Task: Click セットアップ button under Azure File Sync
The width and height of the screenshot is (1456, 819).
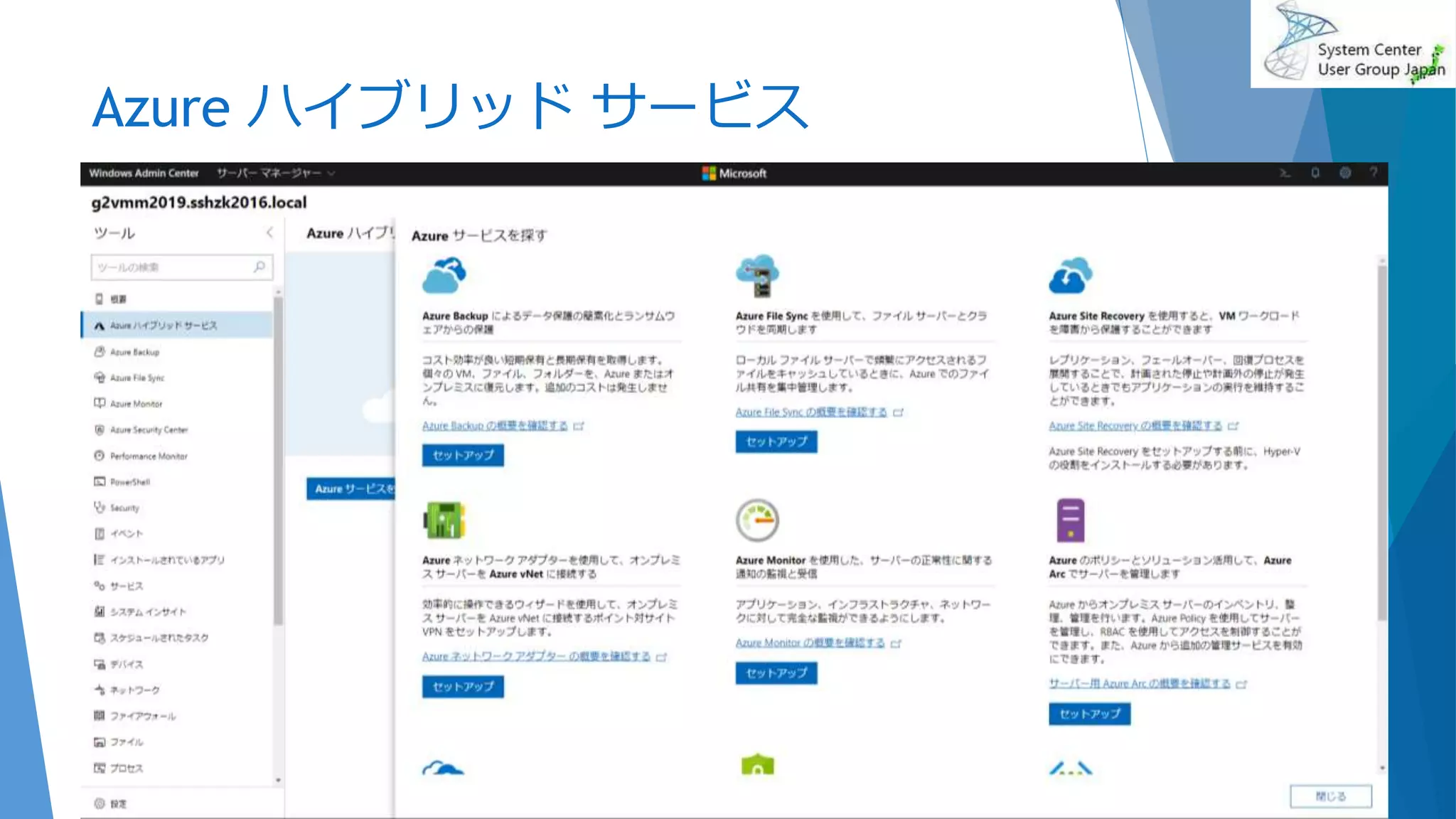Action: tap(776, 441)
